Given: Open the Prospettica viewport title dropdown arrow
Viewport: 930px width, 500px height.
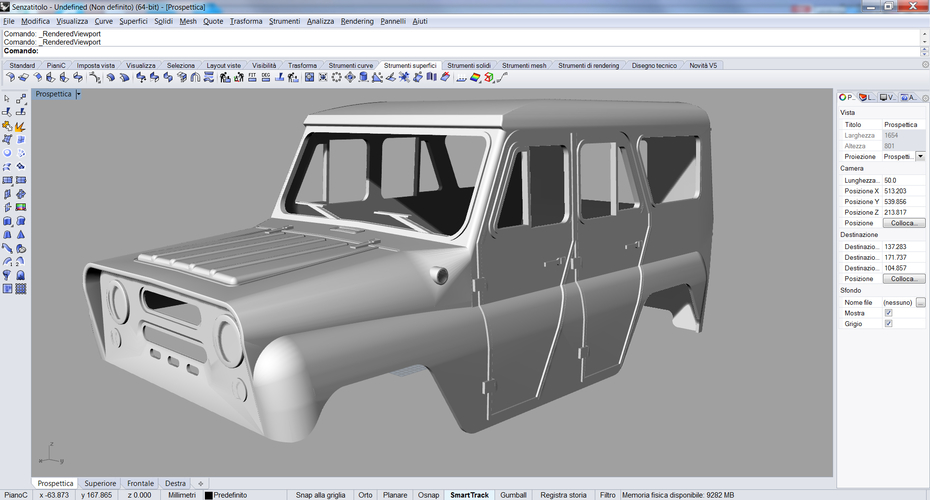Looking at the screenshot, I should [78, 94].
